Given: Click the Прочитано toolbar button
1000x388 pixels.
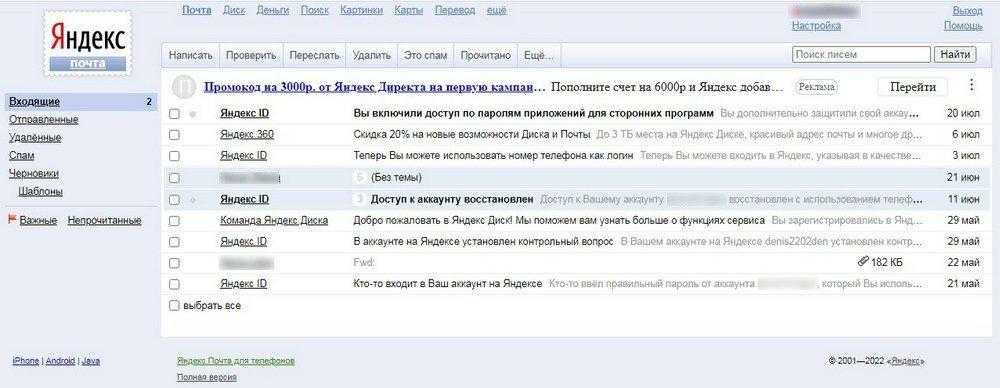Looking at the screenshot, I should pyautogui.click(x=485, y=56).
